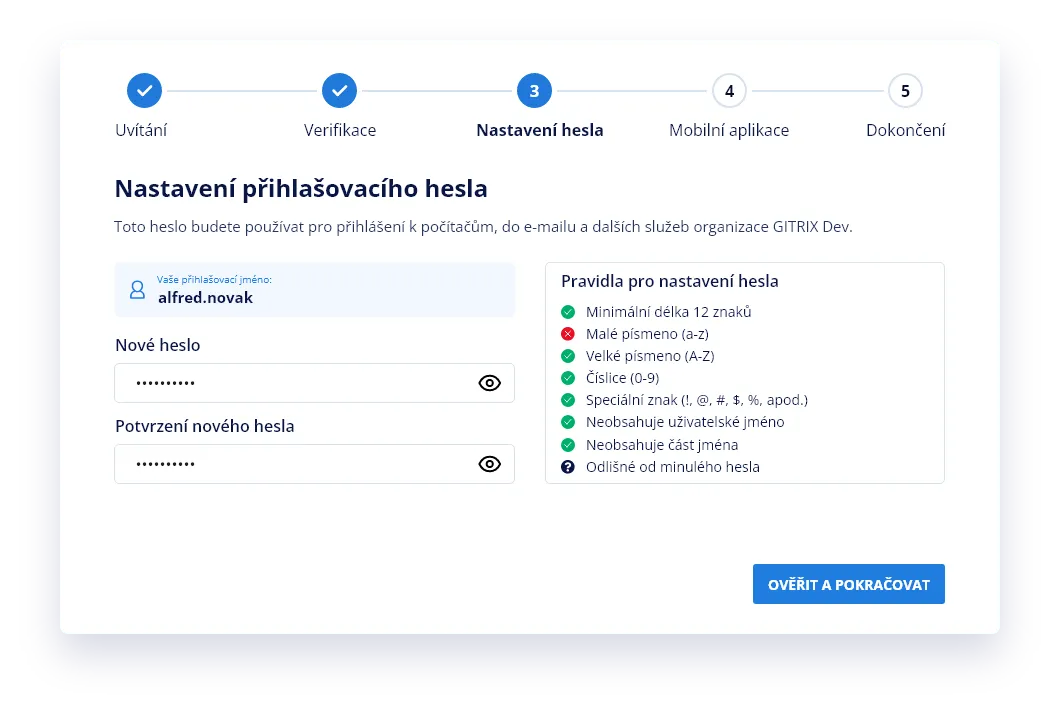
Task: Click the Pravidla pro nastavení hesla title
Action: (670, 281)
